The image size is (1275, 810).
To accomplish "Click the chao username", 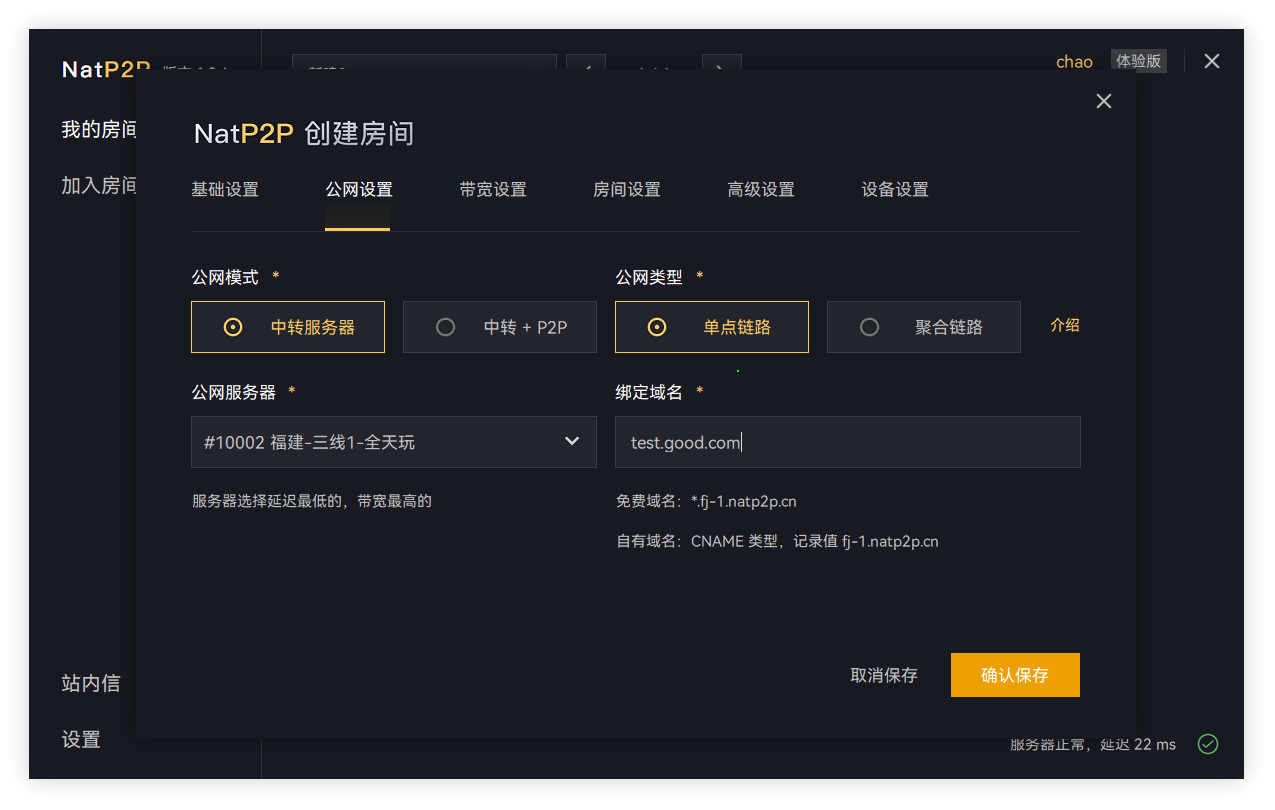I will 1074,62.
